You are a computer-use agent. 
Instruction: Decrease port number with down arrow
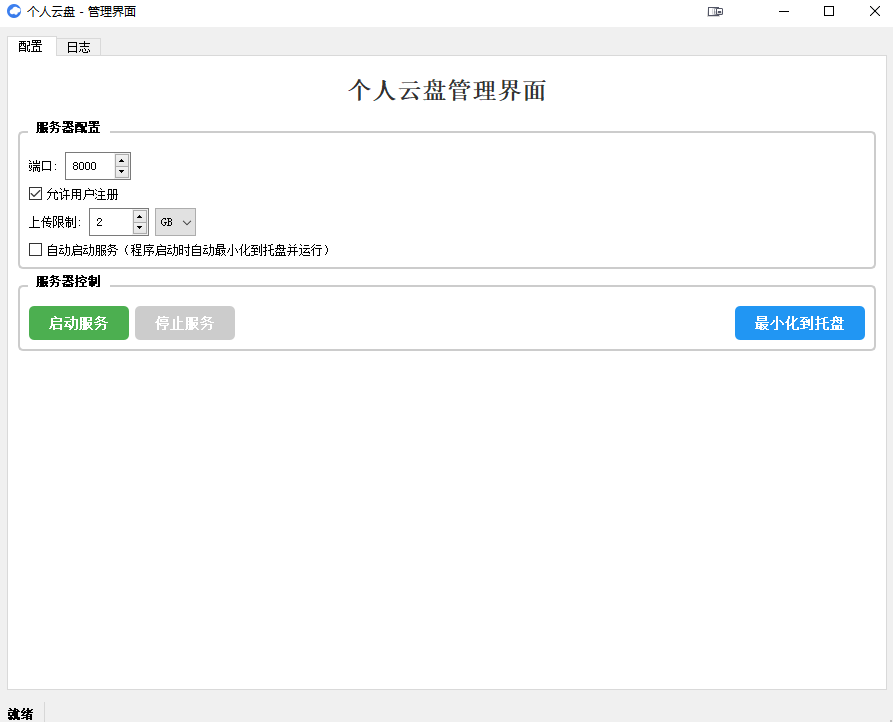pos(122,172)
